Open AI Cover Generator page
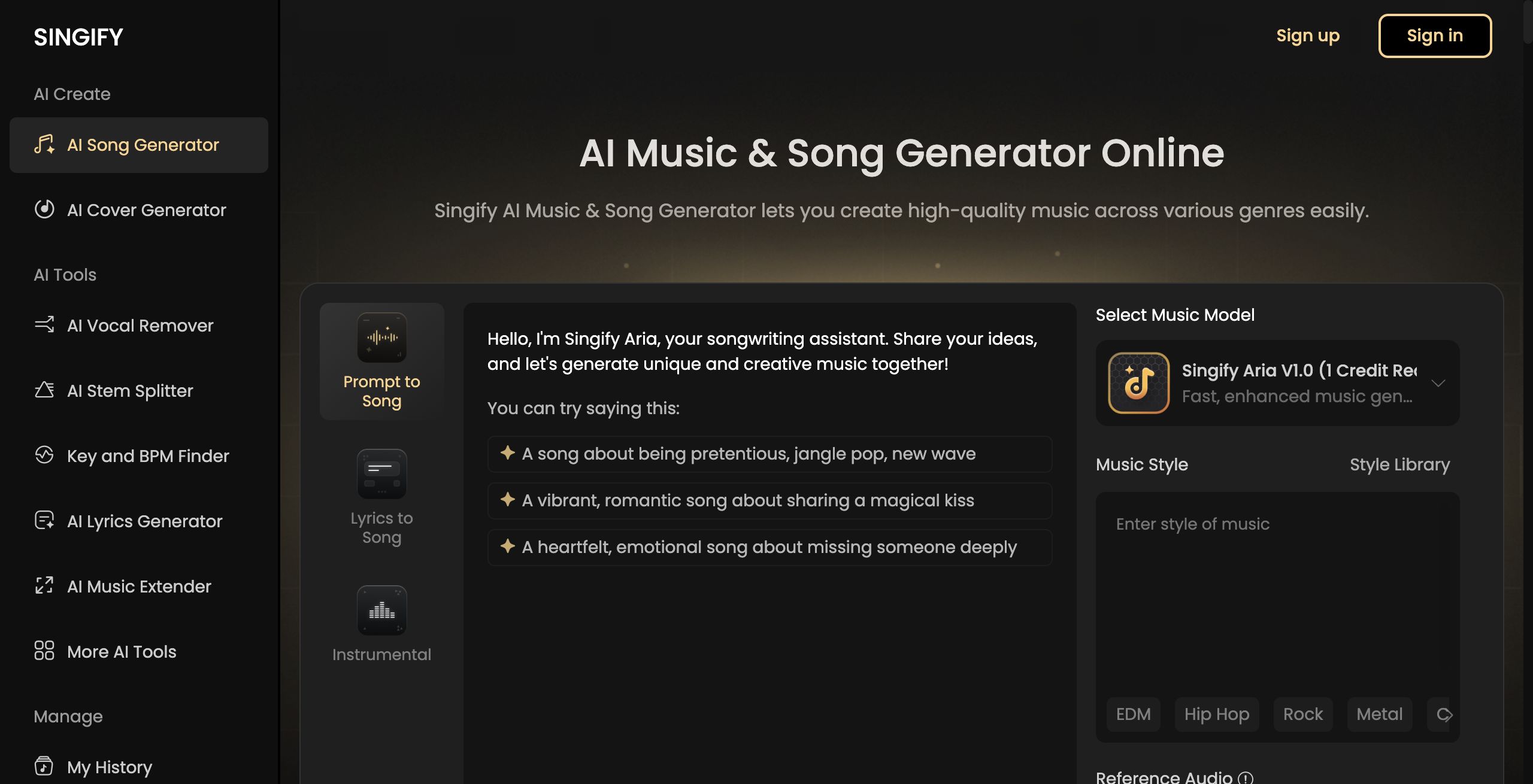This screenshot has width=1533, height=784. pos(139,210)
